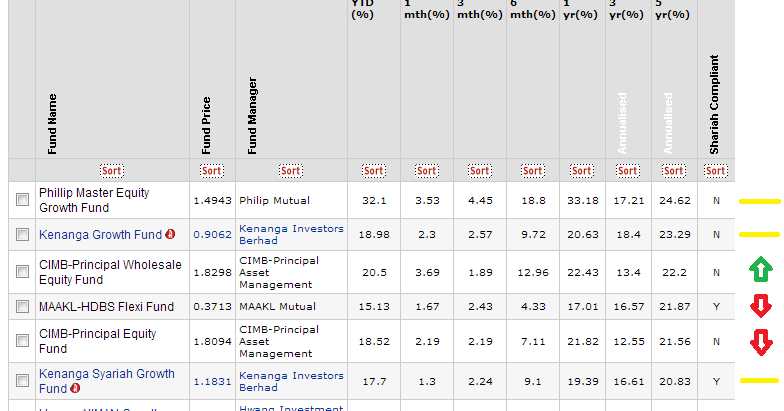Click the 6 mth value 12.96
This screenshot has width=784, height=411.
(533, 272)
